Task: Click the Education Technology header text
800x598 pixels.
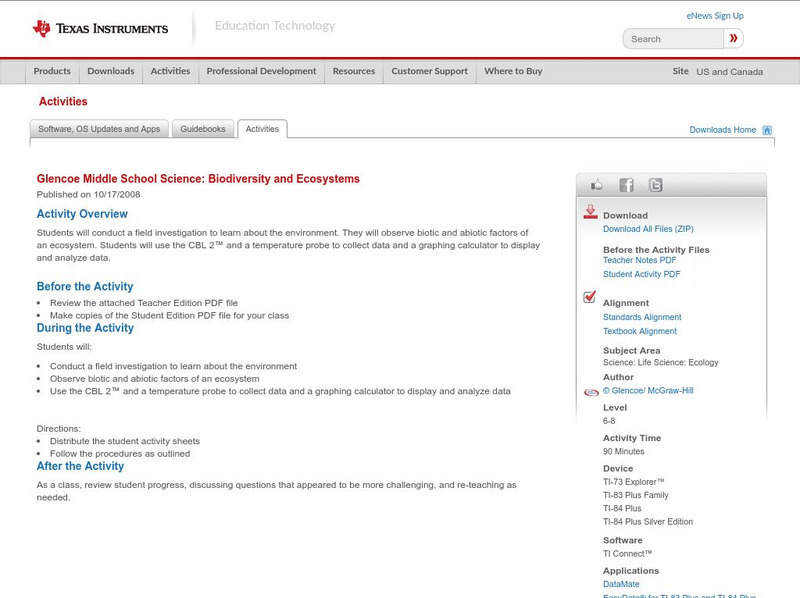Action: click(275, 26)
